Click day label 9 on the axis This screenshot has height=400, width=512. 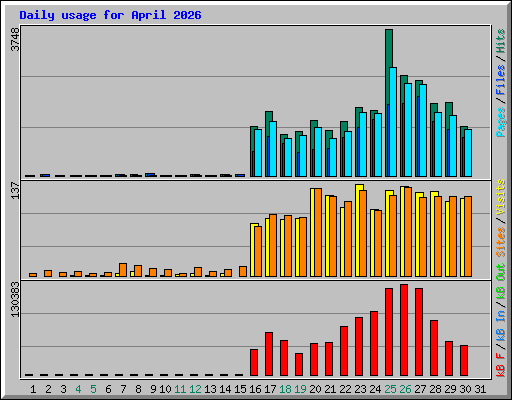pyautogui.click(x=153, y=389)
